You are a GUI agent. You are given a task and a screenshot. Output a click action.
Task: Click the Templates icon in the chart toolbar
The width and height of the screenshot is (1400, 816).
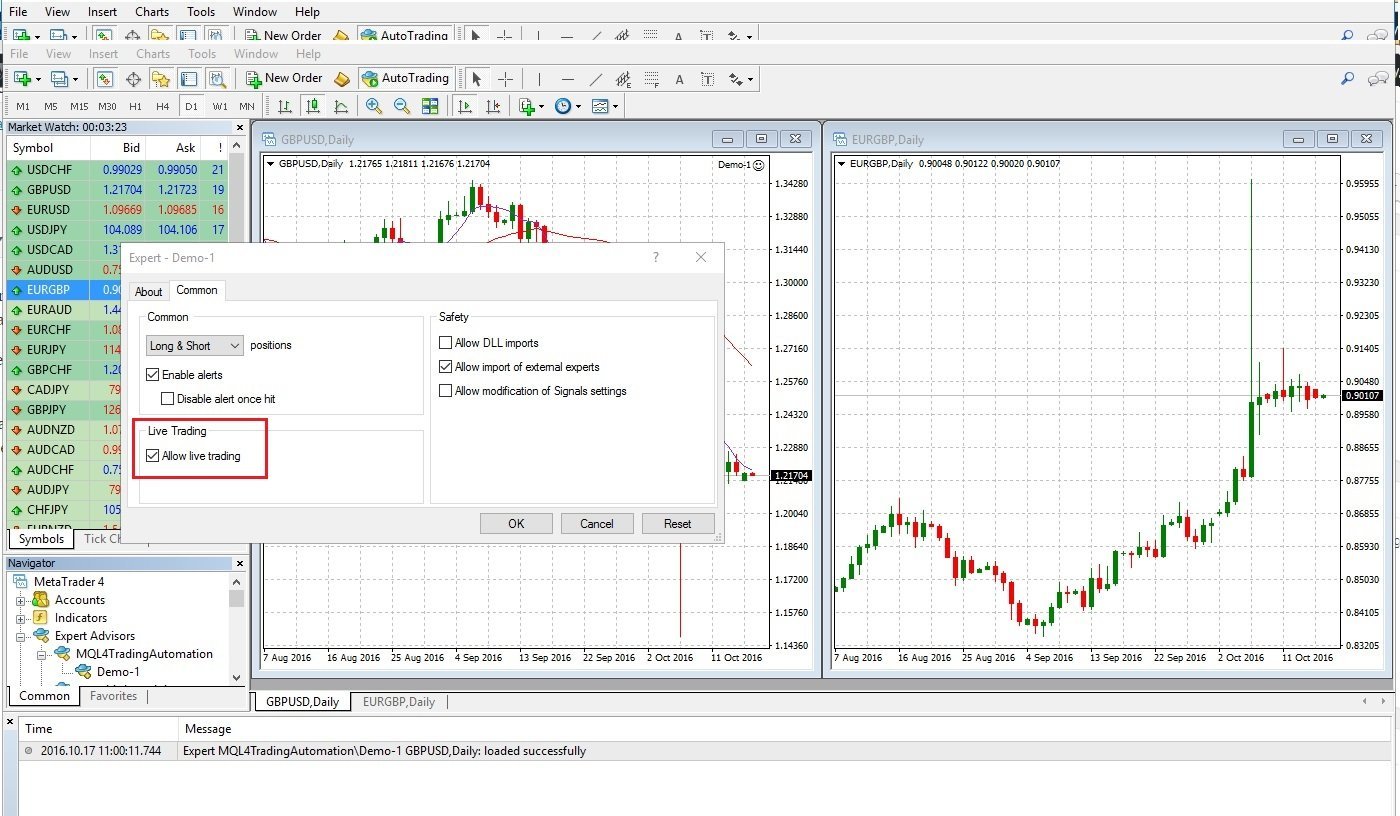pos(600,106)
